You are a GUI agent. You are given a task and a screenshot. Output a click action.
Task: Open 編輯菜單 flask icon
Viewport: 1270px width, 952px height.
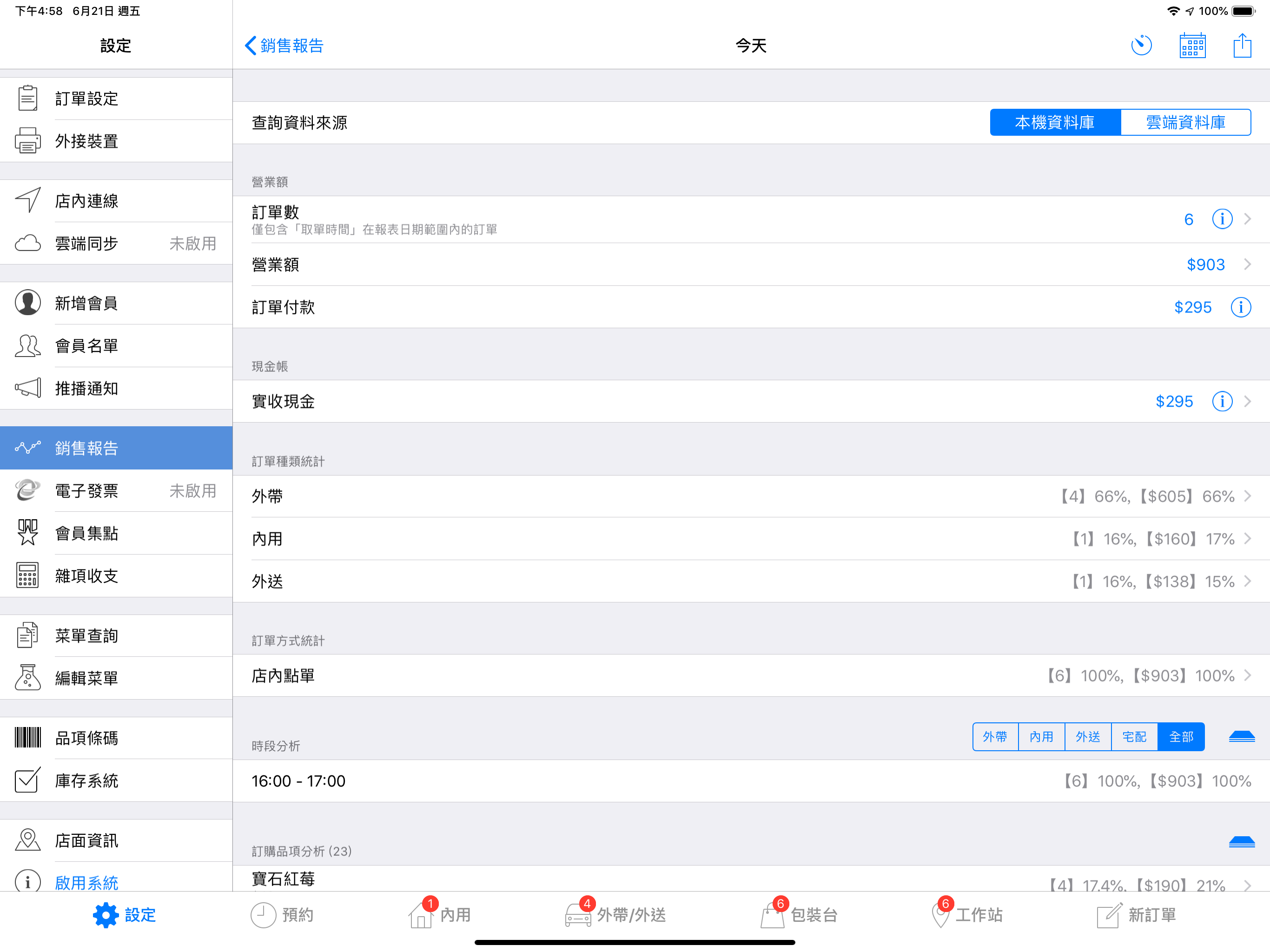27,678
